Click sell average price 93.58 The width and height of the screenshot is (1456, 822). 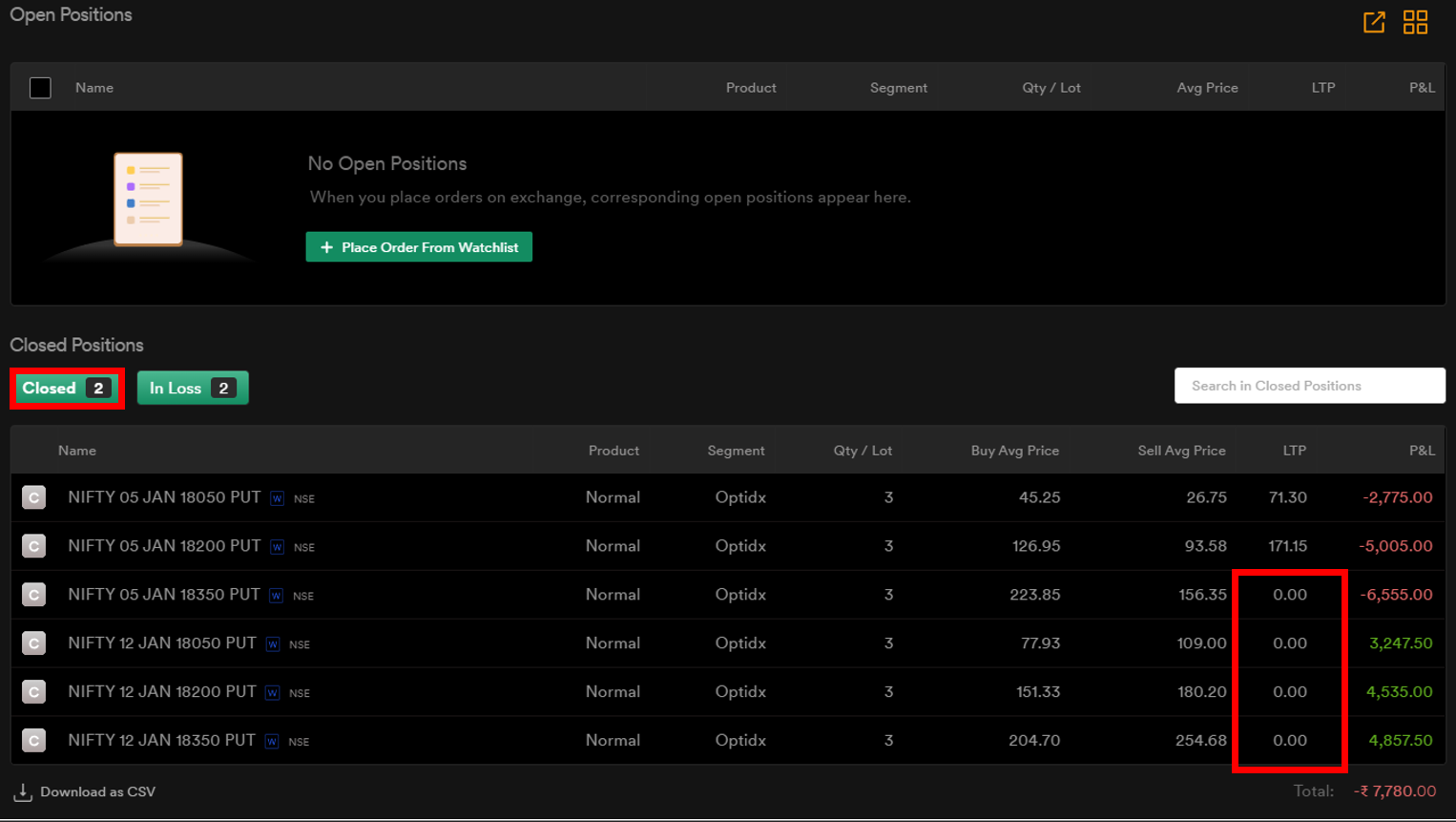pos(1206,546)
